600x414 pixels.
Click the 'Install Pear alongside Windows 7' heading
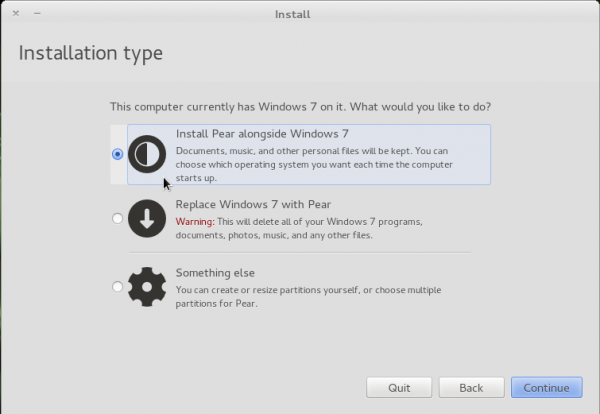point(262,134)
